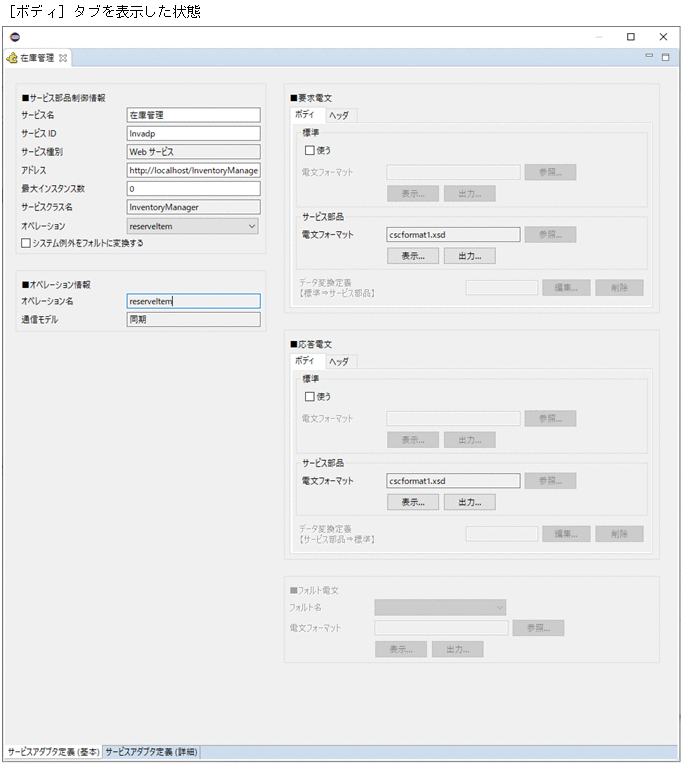
Task: Open the disabled フォルト名 dropdown
Action: coord(440,607)
